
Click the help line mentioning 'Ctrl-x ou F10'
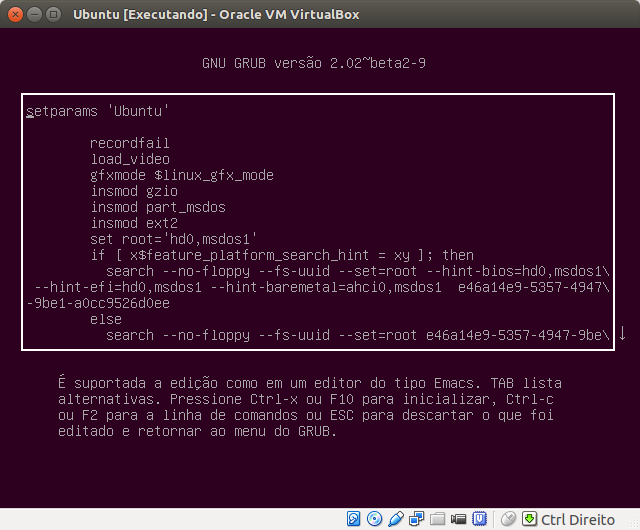(306, 399)
